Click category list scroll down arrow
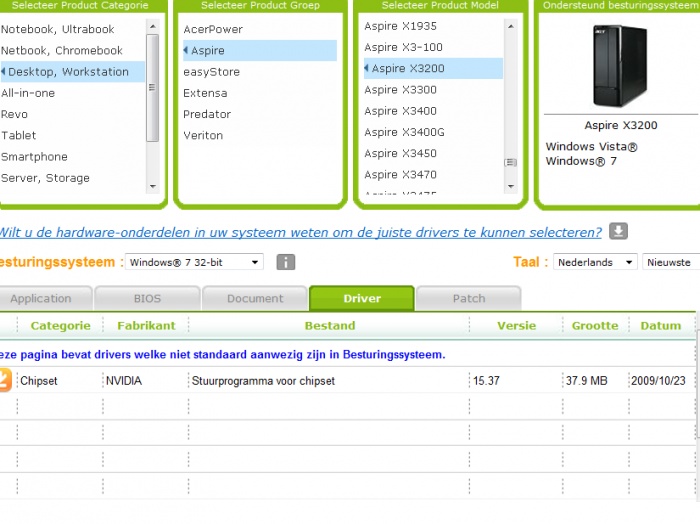Image resolution: width=700 pixels, height=524 pixels. pos(153,187)
